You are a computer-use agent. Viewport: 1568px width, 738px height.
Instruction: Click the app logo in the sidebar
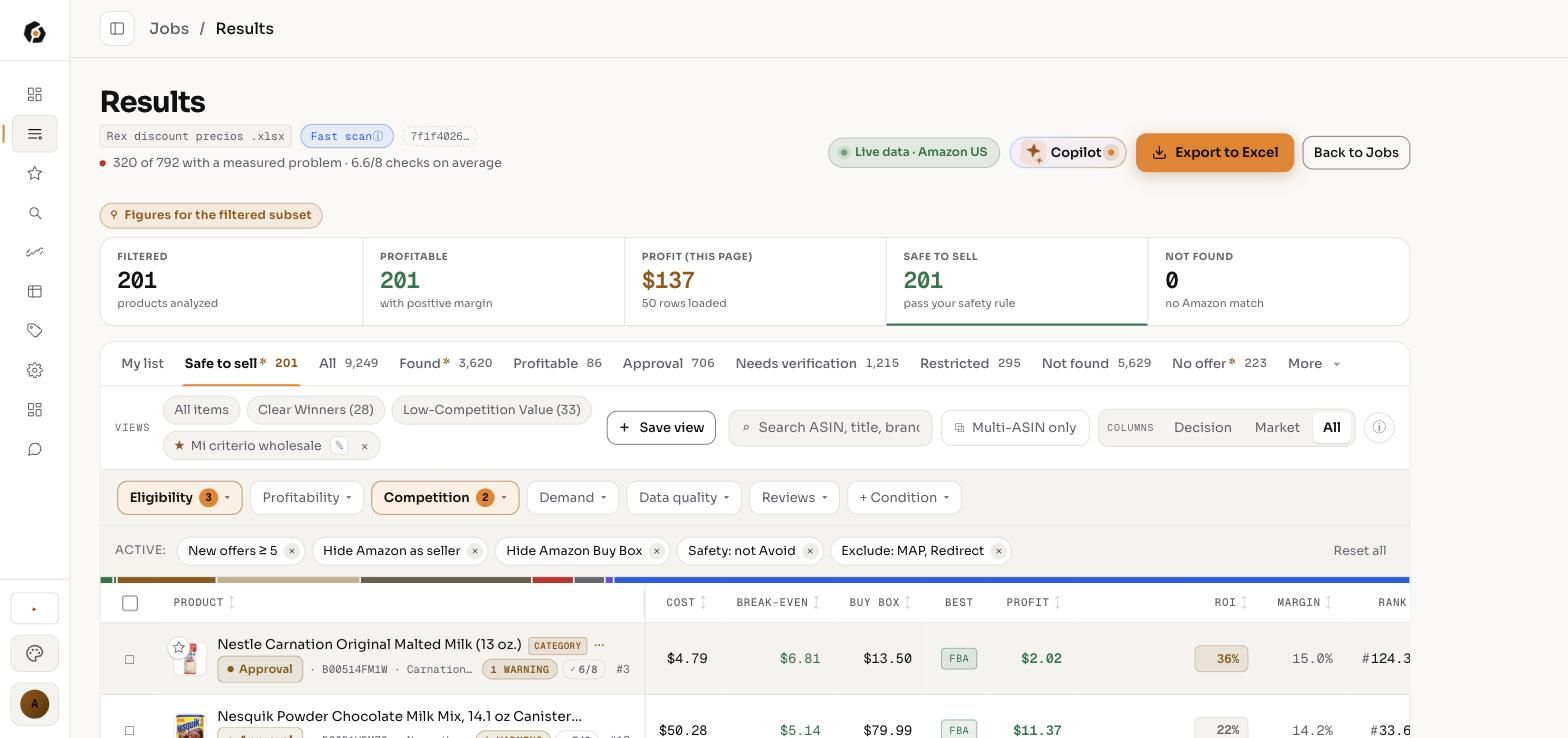[34, 32]
